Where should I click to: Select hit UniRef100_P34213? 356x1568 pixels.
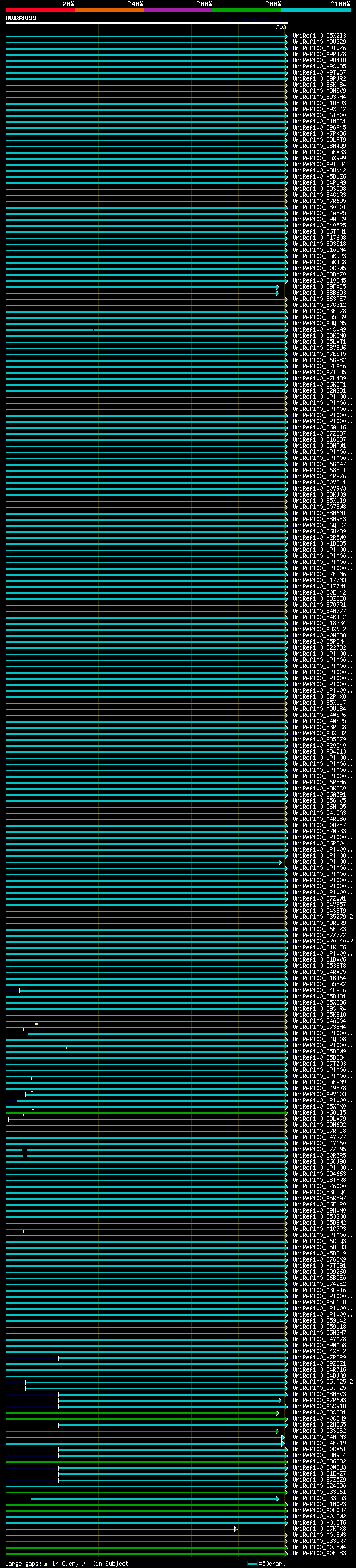(319, 751)
